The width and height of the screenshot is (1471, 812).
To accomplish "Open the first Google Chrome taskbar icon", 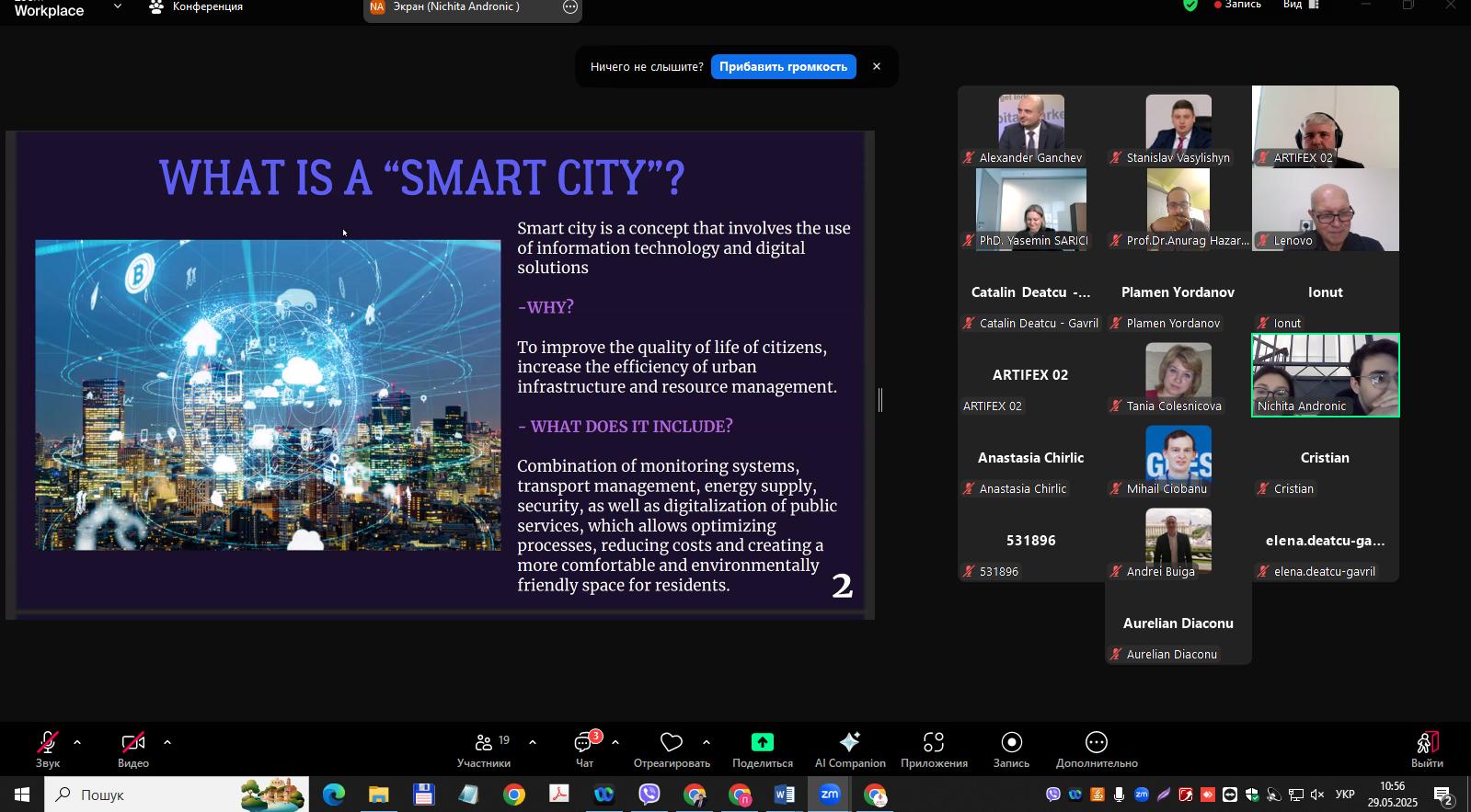I will point(513,795).
